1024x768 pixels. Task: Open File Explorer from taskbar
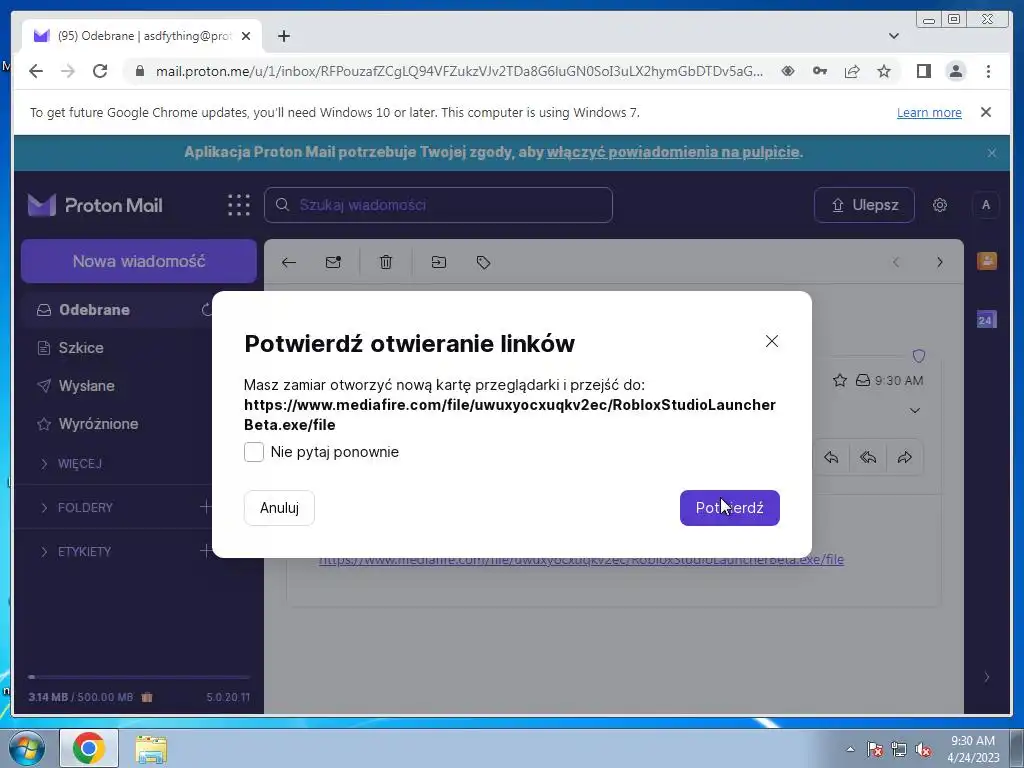(x=151, y=748)
